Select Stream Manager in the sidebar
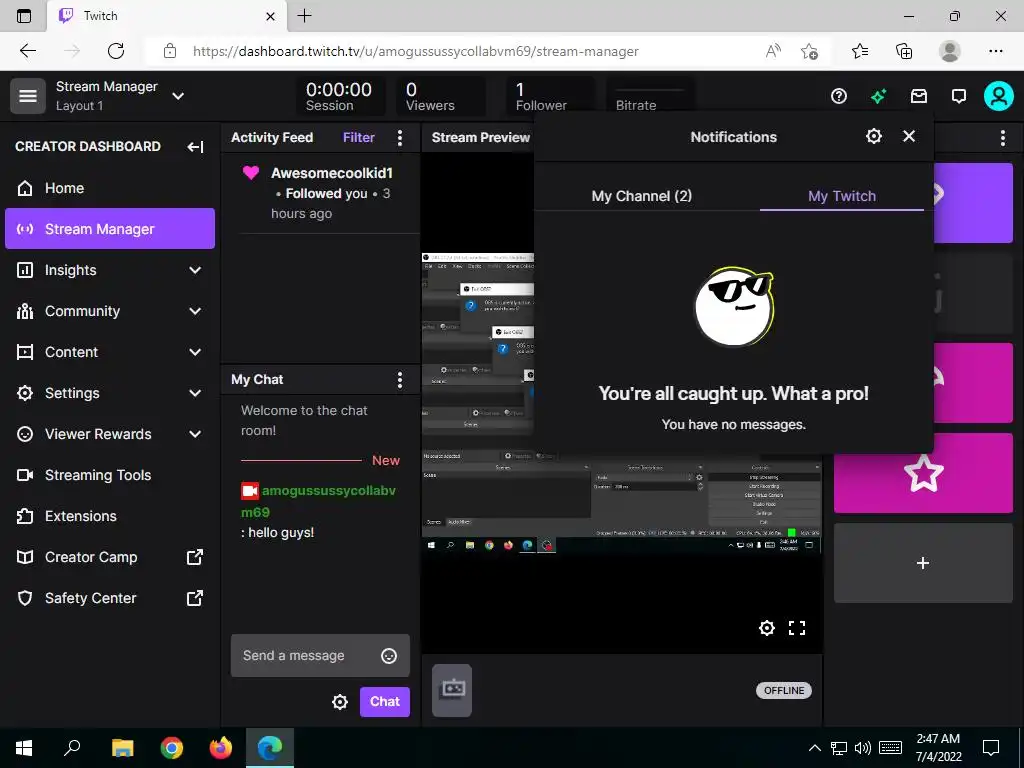 pyautogui.click(x=110, y=229)
